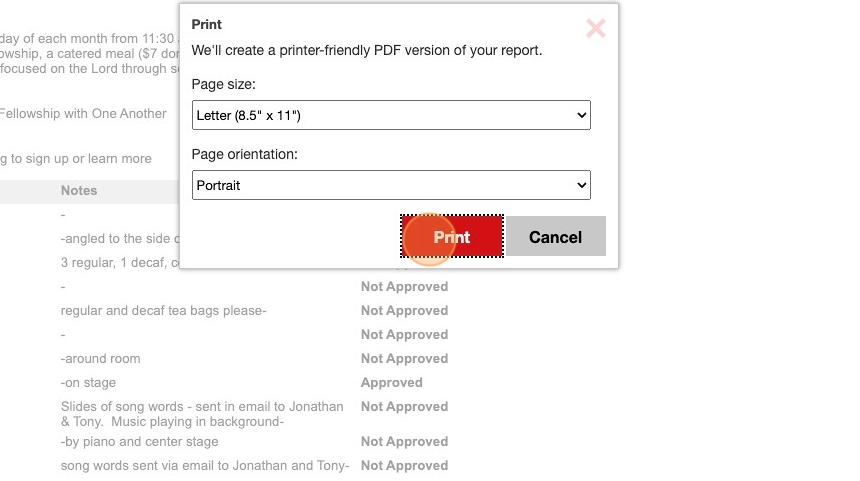Click Not Approved beside around room note
Viewport: 860px width, 481px height.
coord(404,358)
